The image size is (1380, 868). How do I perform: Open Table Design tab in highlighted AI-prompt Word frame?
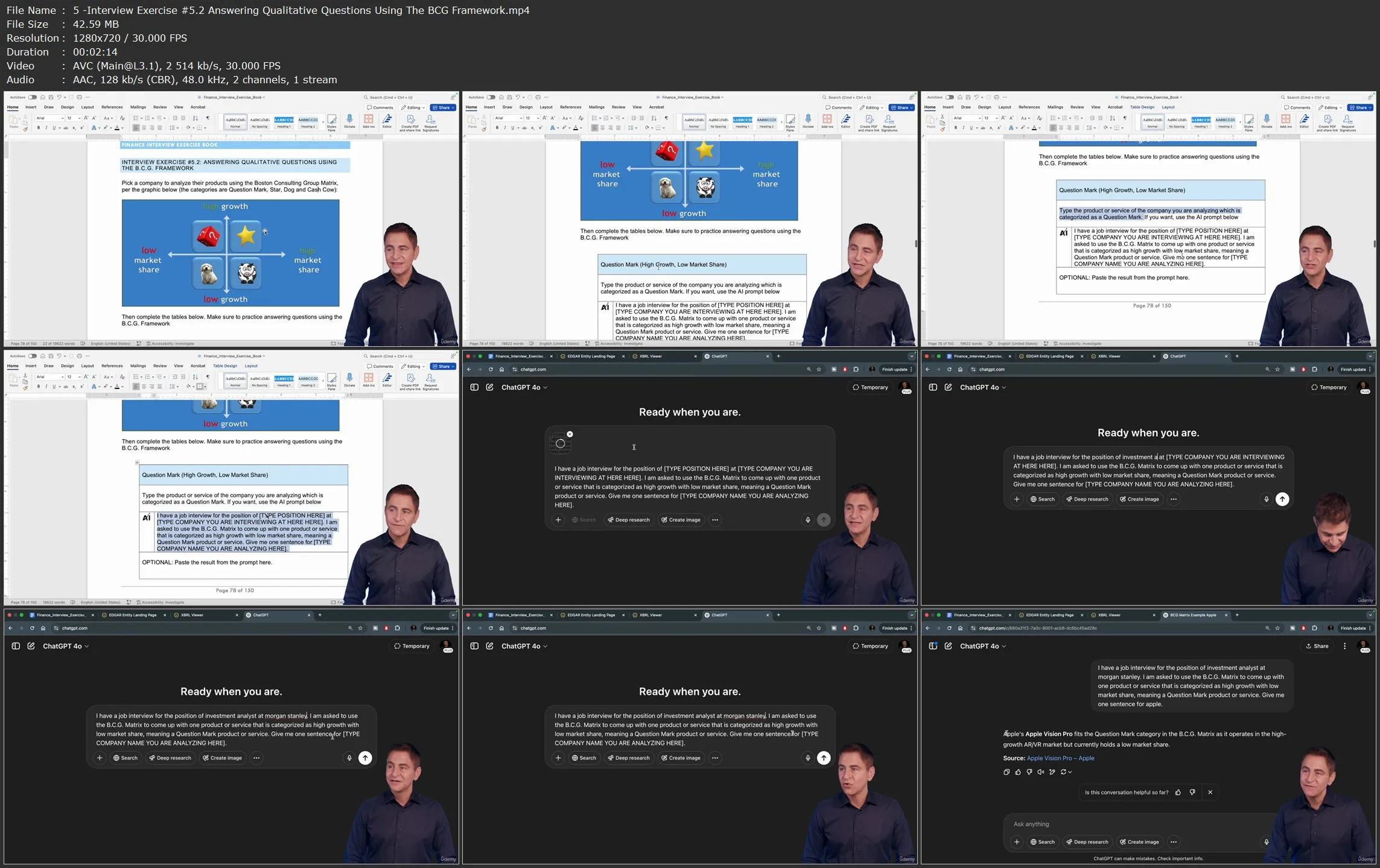(225, 366)
